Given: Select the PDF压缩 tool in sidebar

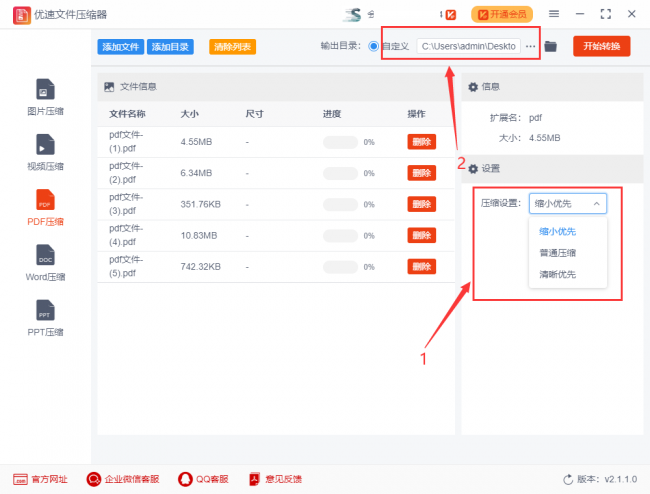Looking at the screenshot, I should [x=45, y=208].
